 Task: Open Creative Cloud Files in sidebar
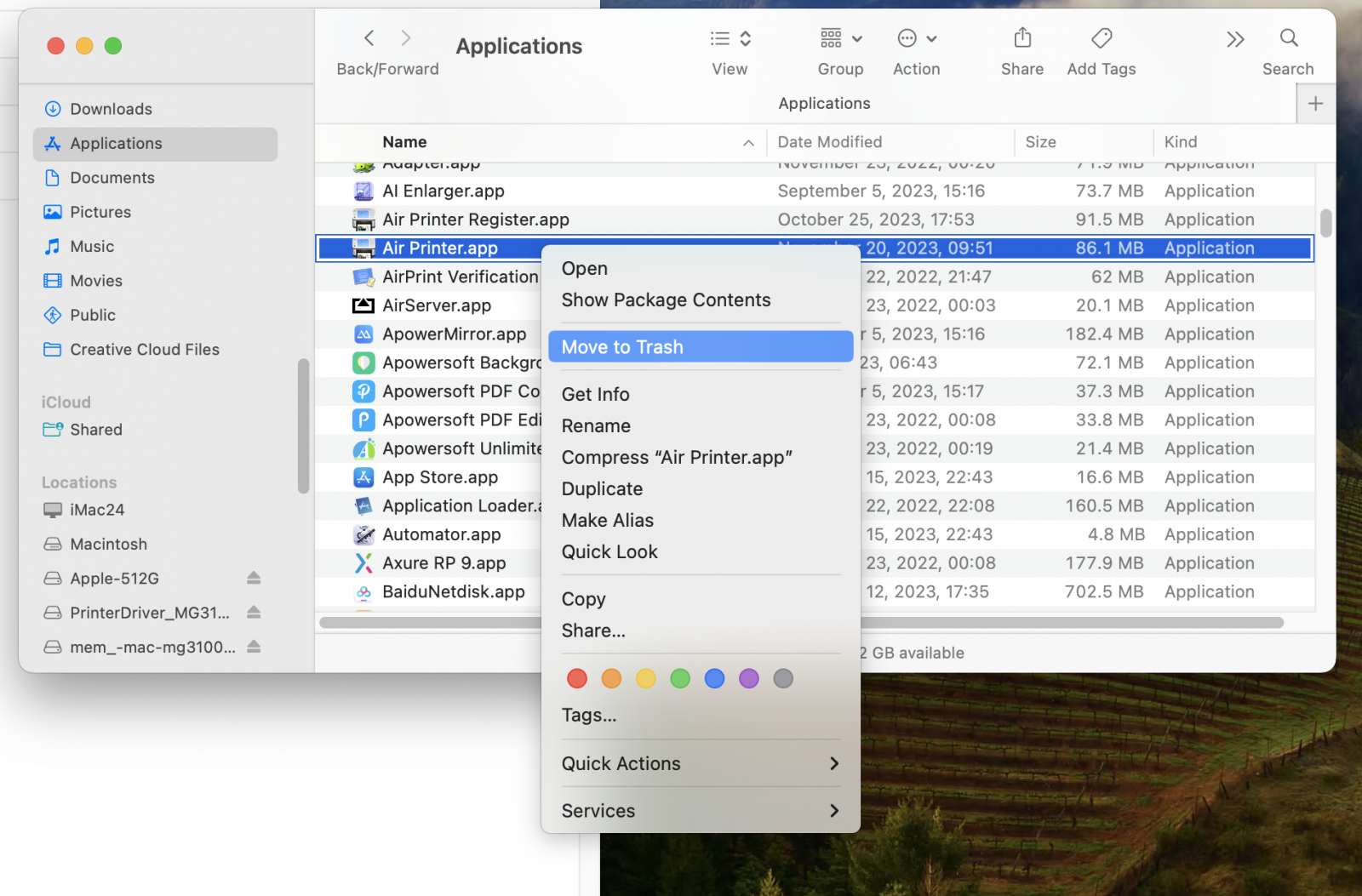pyautogui.click(x=156, y=350)
